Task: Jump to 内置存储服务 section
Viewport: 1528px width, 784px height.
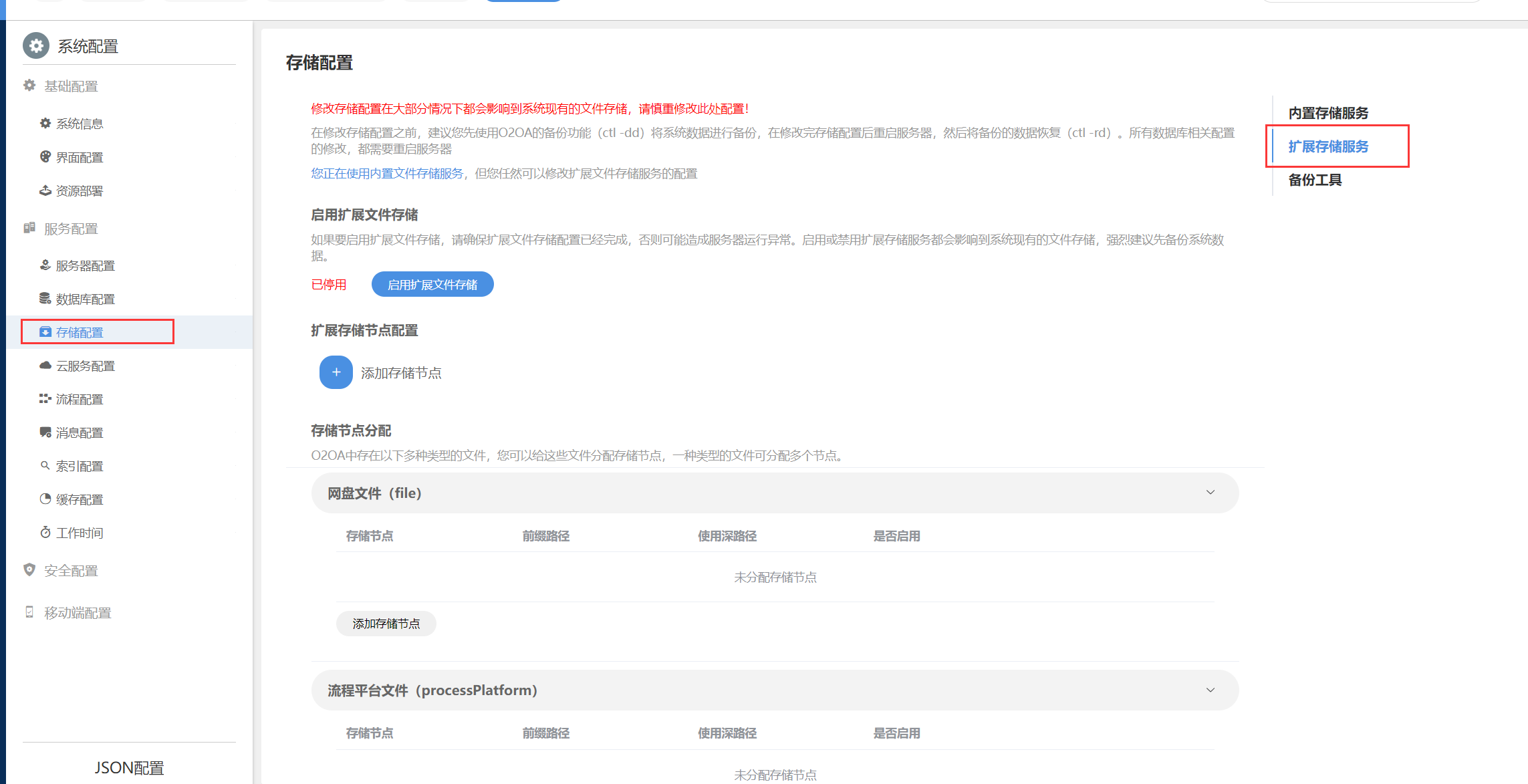Action: (1327, 113)
